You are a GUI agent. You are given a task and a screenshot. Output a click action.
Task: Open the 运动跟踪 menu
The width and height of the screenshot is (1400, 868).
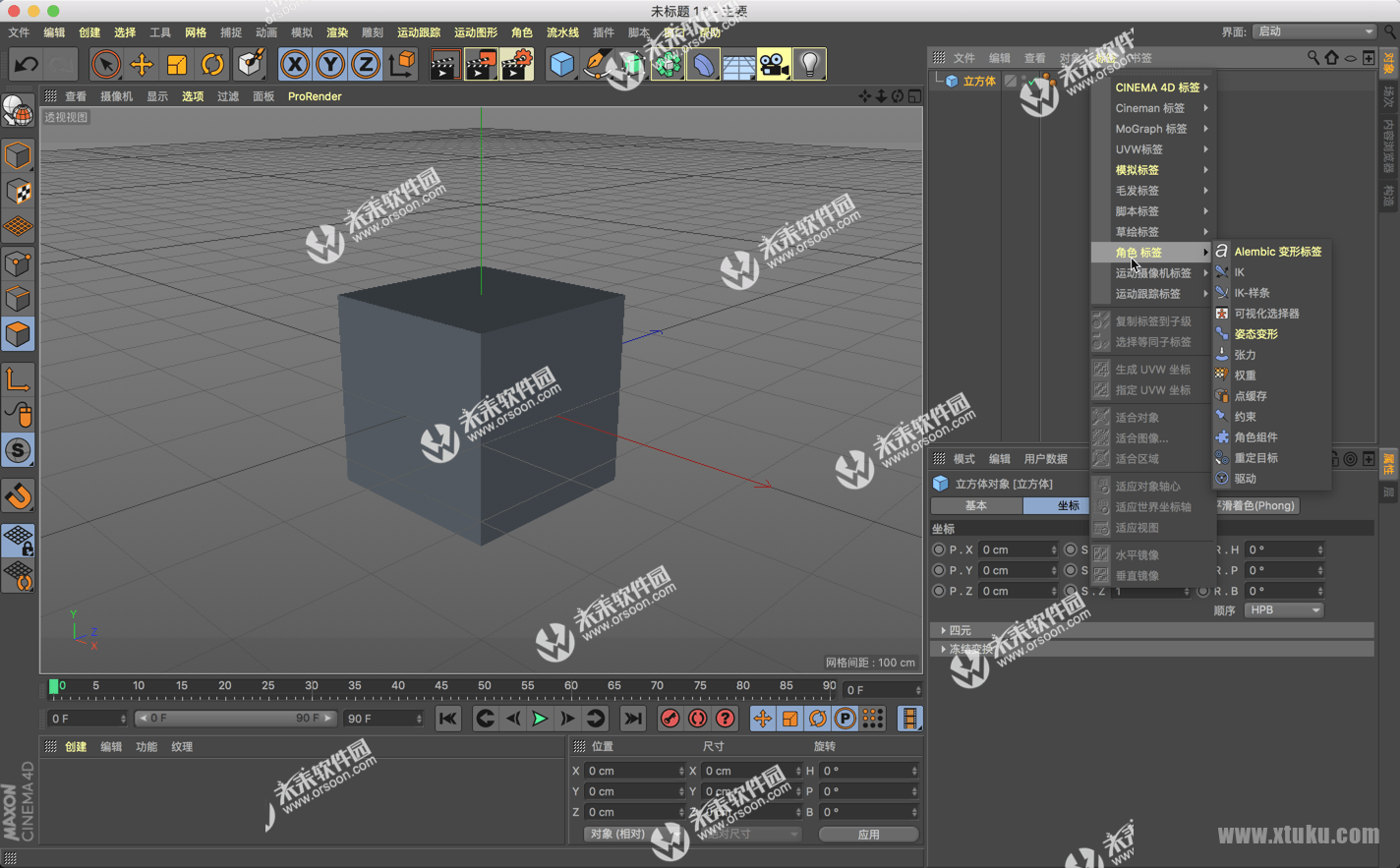coord(419,32)
